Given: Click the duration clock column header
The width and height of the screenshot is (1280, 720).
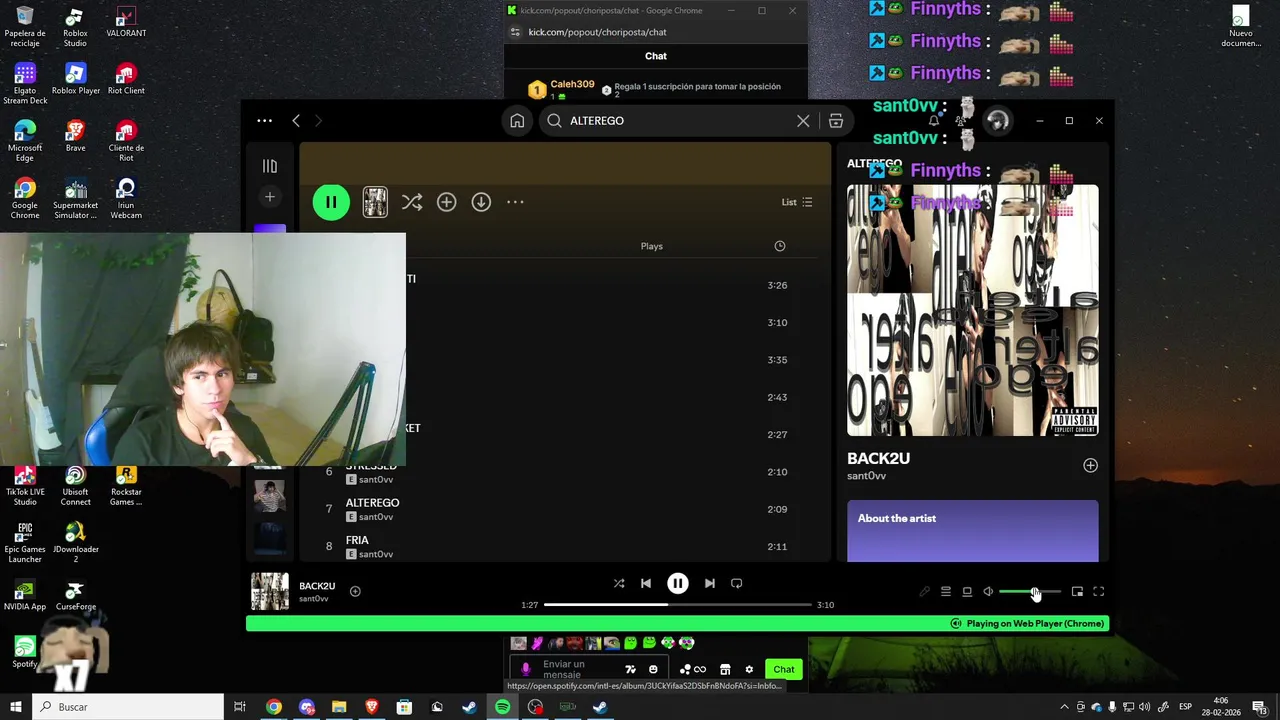Looking at the screenshot, I should click(780, 246).
